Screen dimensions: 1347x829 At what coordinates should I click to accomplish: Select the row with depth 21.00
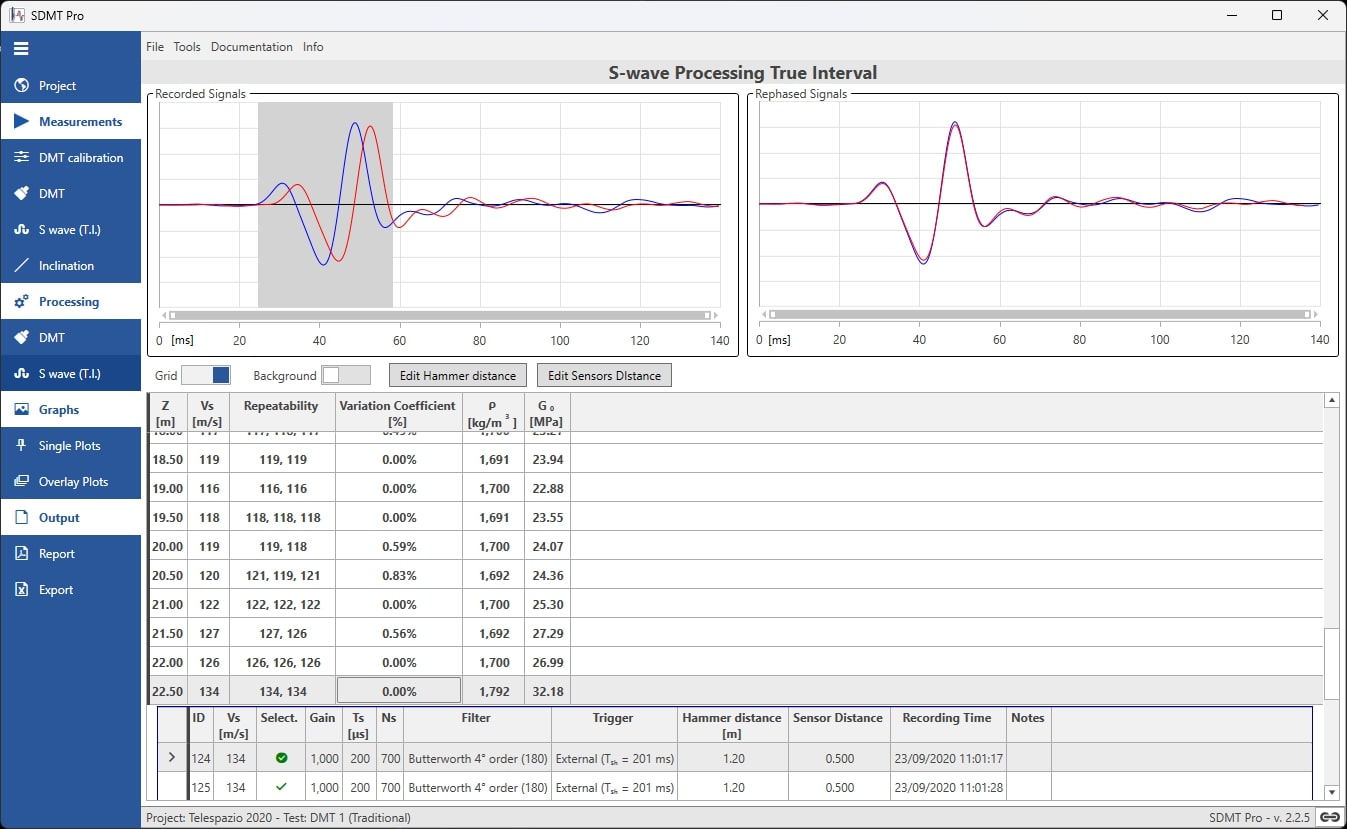(735, 605)
